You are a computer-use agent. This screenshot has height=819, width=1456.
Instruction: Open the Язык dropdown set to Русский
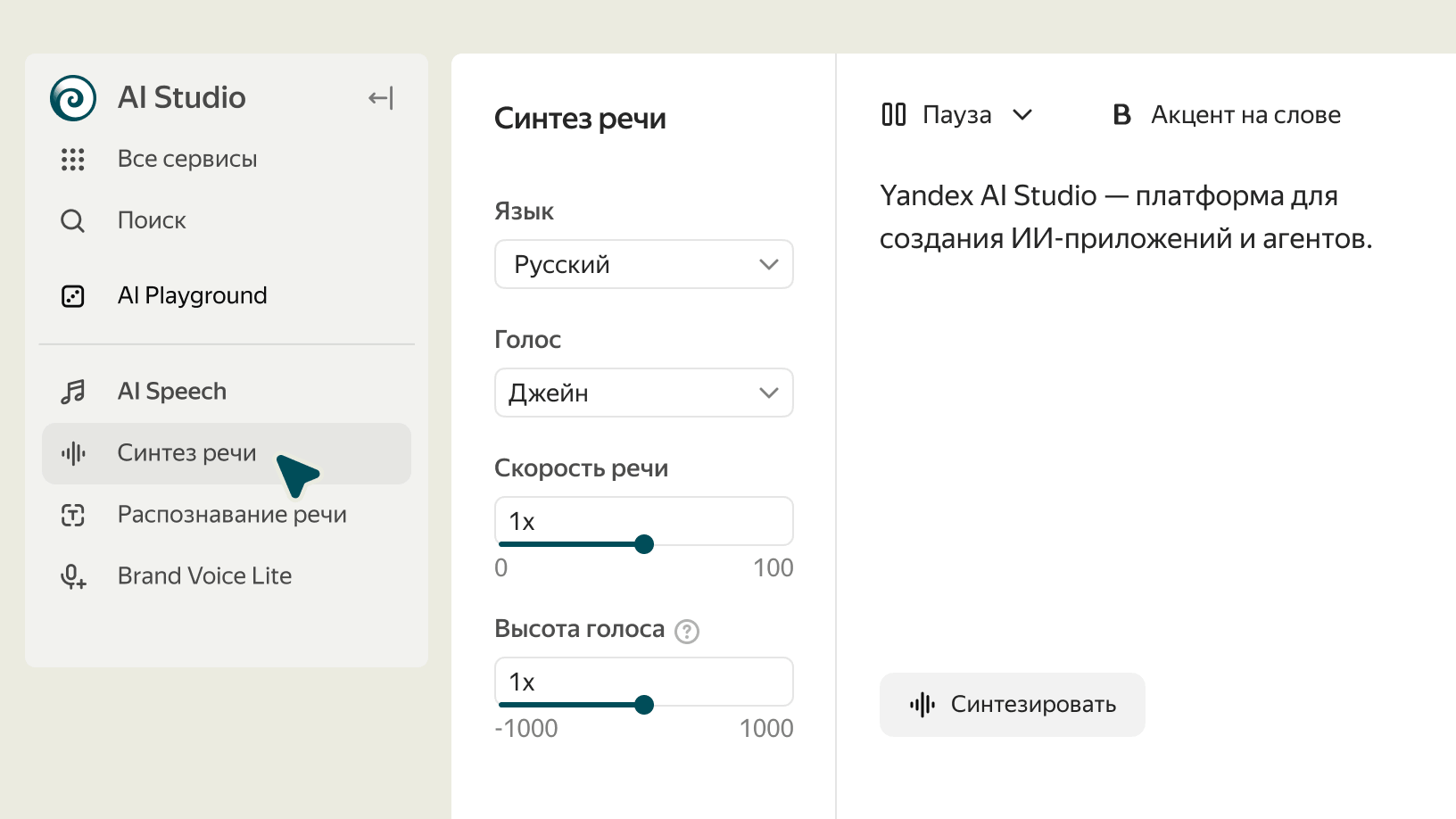[643, 264]
